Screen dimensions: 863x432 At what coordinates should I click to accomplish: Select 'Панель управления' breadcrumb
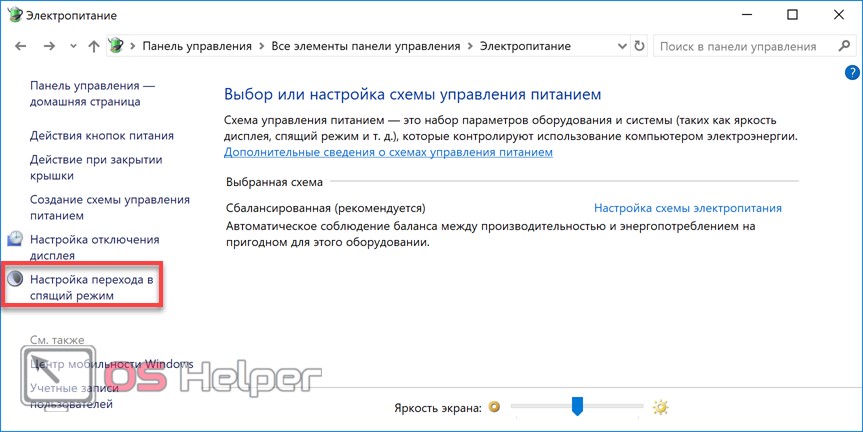coord(197,46)
